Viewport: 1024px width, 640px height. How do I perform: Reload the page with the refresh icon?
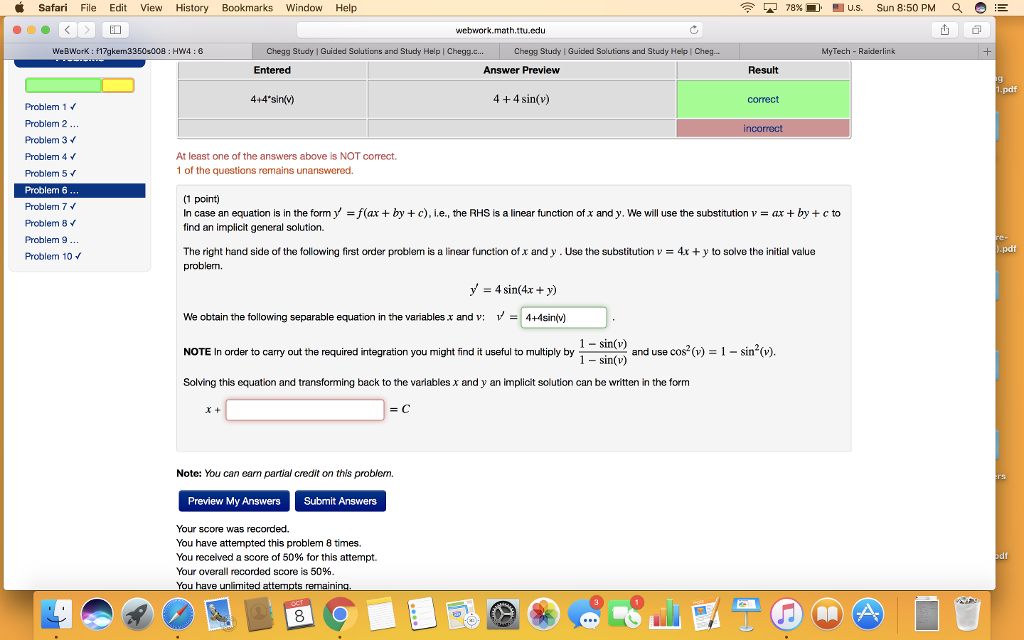coord(694,29)
